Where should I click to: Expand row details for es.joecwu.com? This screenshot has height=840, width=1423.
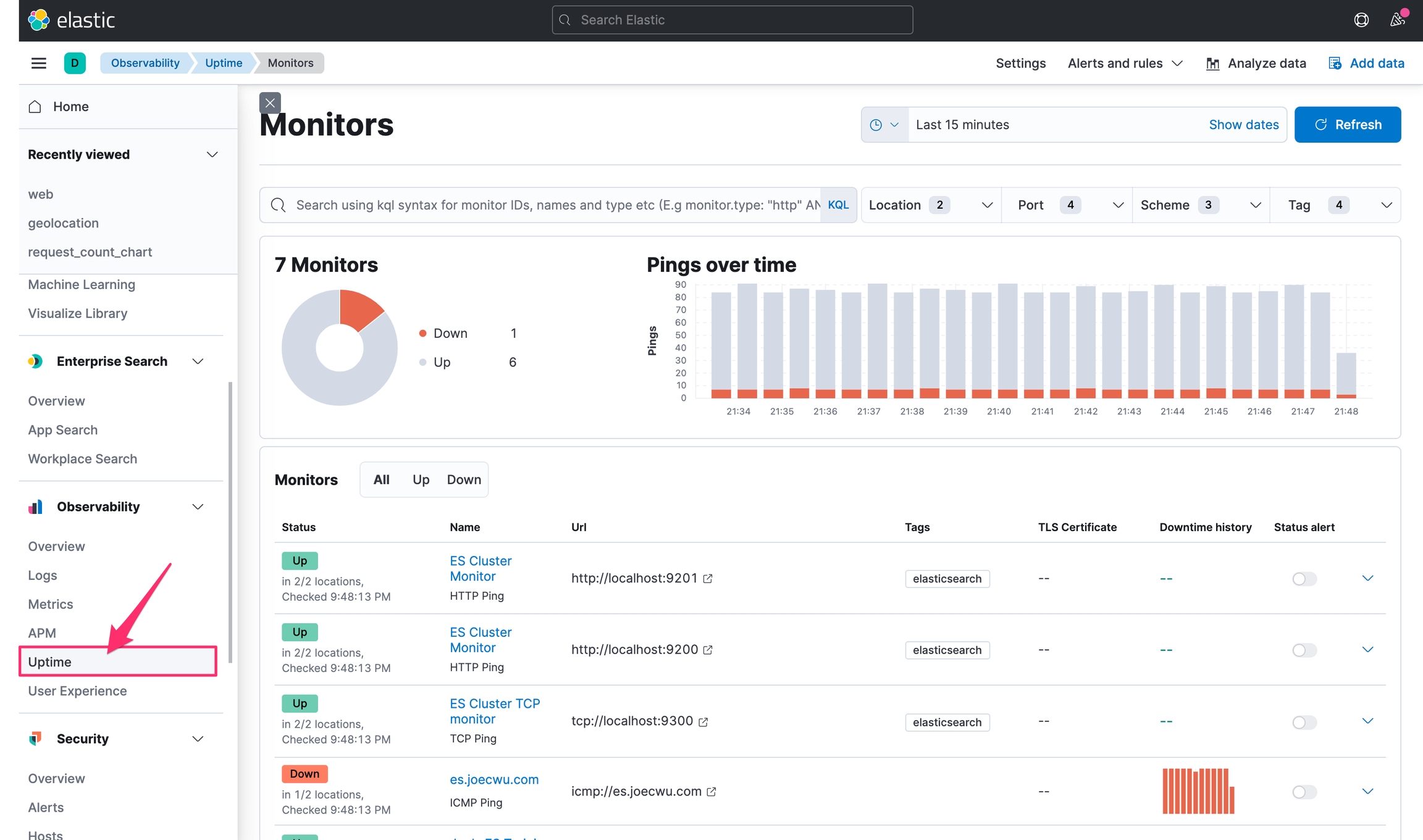(x=1367, y=792)
